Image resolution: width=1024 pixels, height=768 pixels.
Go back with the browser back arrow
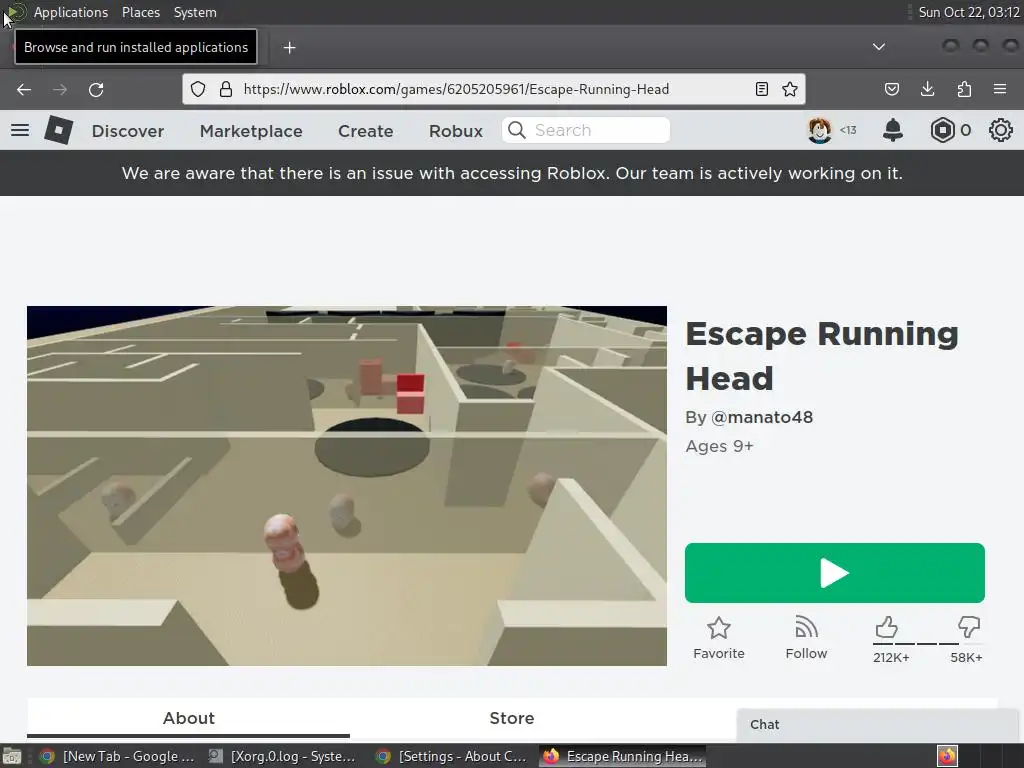click(24, 89)
